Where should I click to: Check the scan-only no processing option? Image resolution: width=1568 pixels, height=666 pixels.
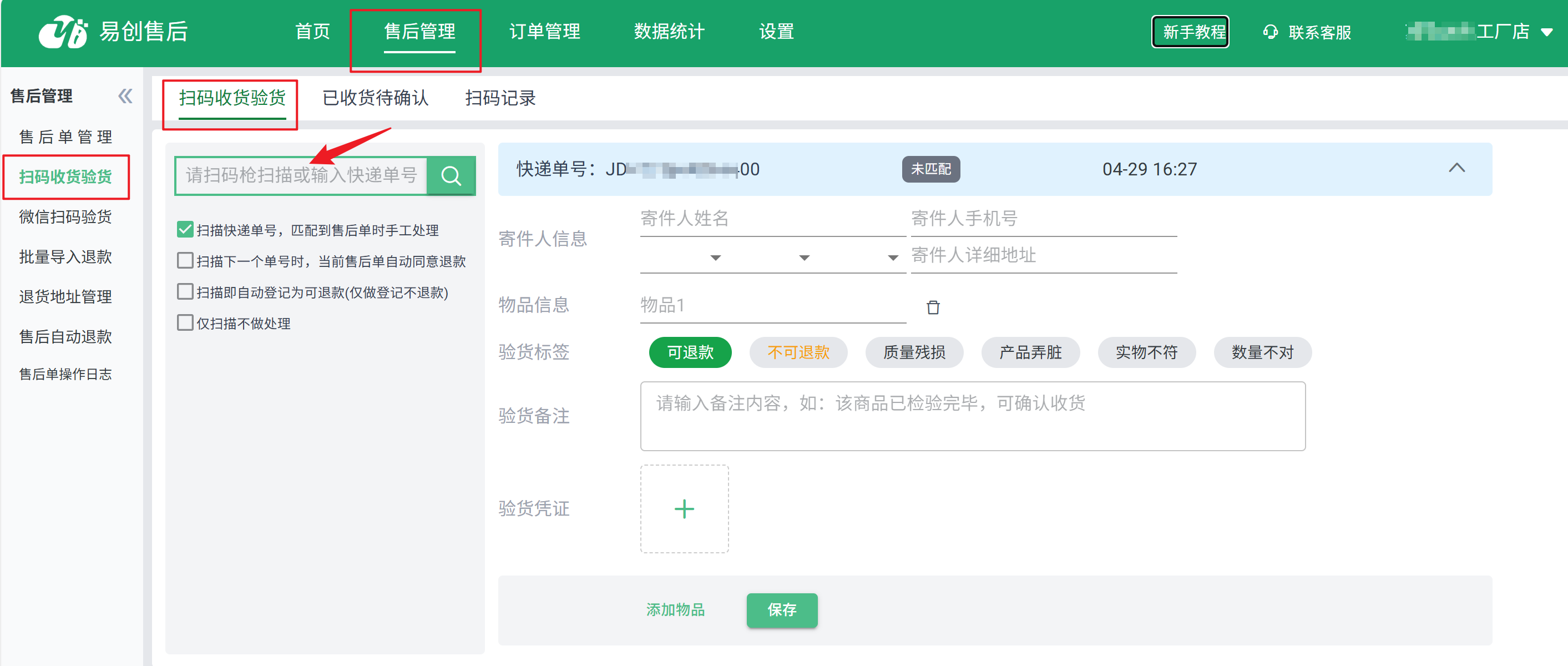[185, 322]
